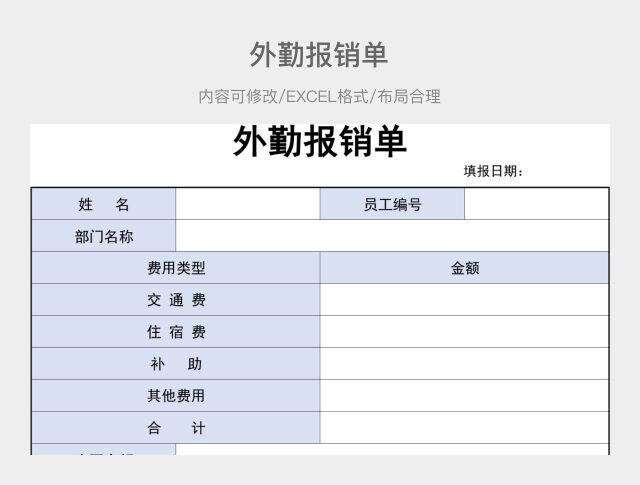This screenshot has height=485, width=640.
Task: Click the blank 部门名称 entry field
Action: [392, 236]
